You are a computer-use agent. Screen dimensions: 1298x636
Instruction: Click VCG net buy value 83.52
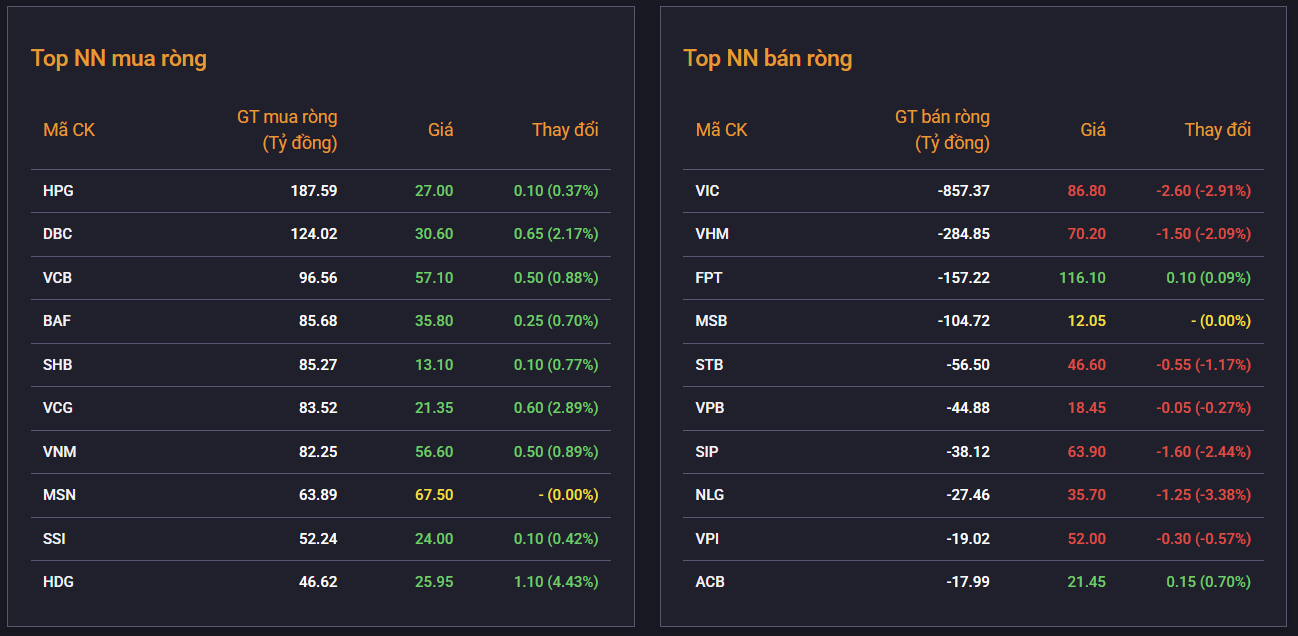tap(318, 408)
